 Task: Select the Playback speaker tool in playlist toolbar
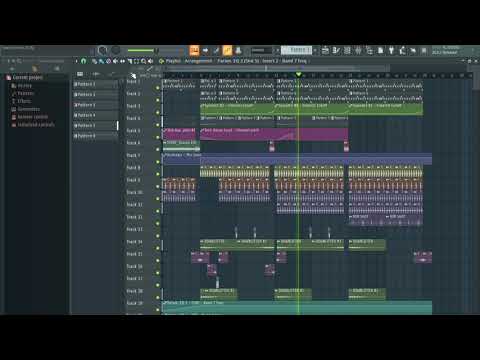[150, 61]
